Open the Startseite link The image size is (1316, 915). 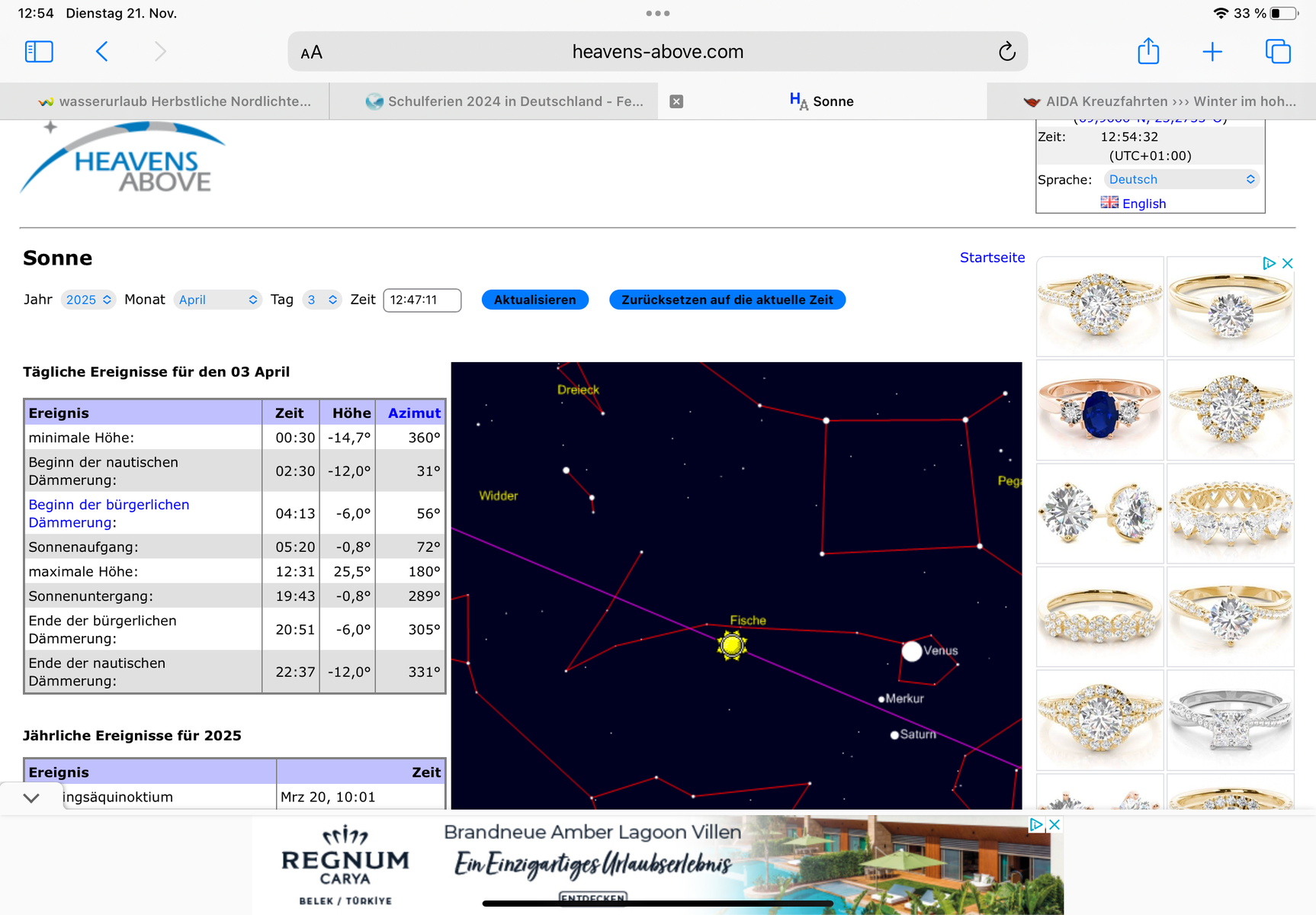992,258
